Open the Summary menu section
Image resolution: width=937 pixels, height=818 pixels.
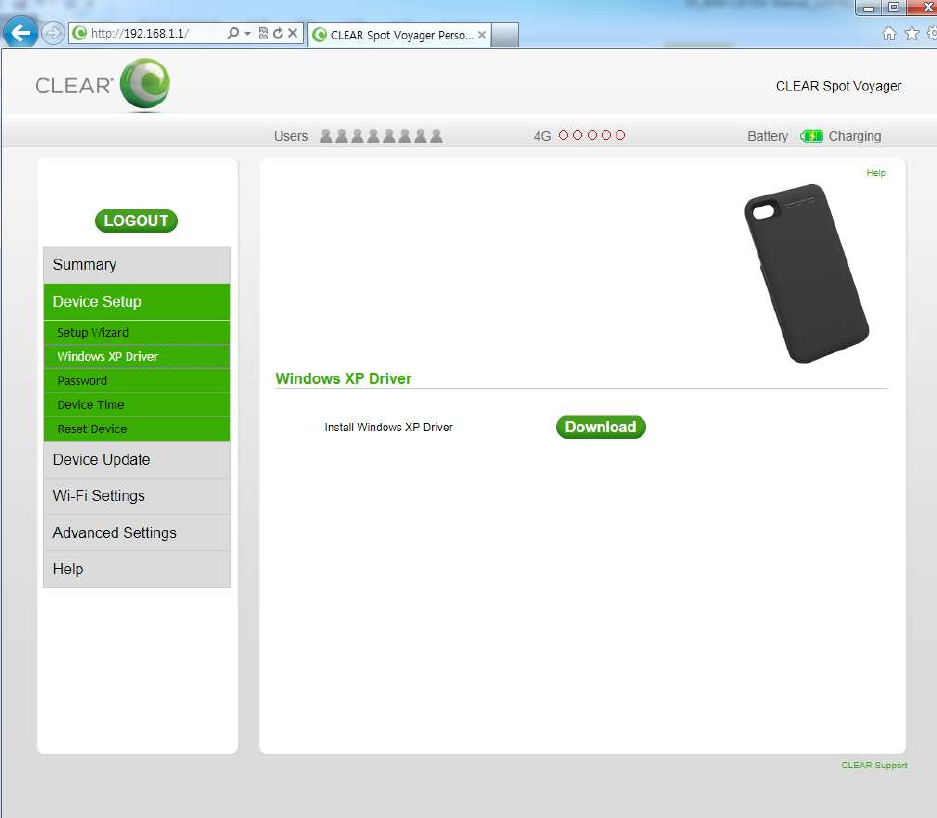(x=137, y=265)
